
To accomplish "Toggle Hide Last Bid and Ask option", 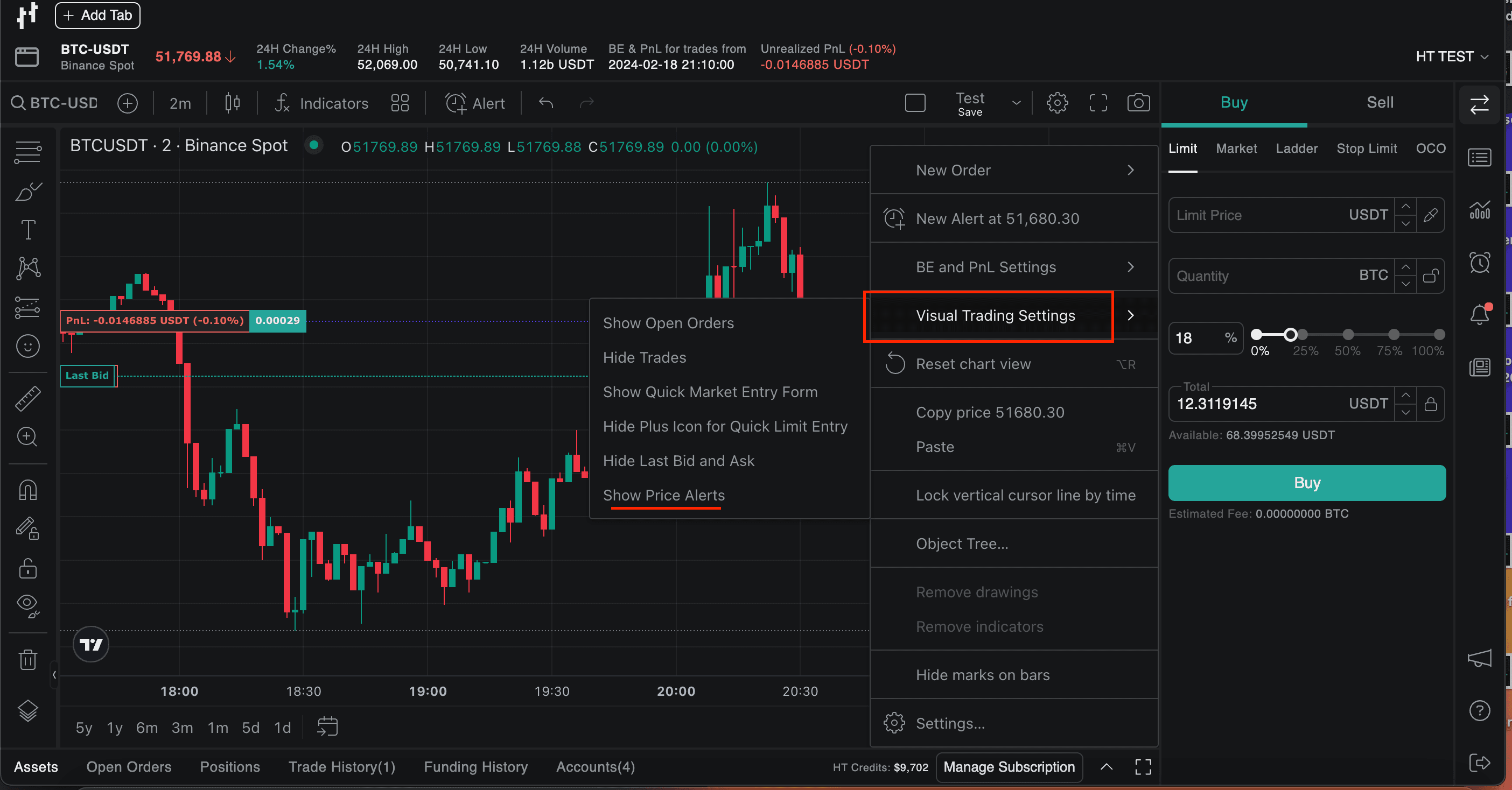I will (678, 461).
